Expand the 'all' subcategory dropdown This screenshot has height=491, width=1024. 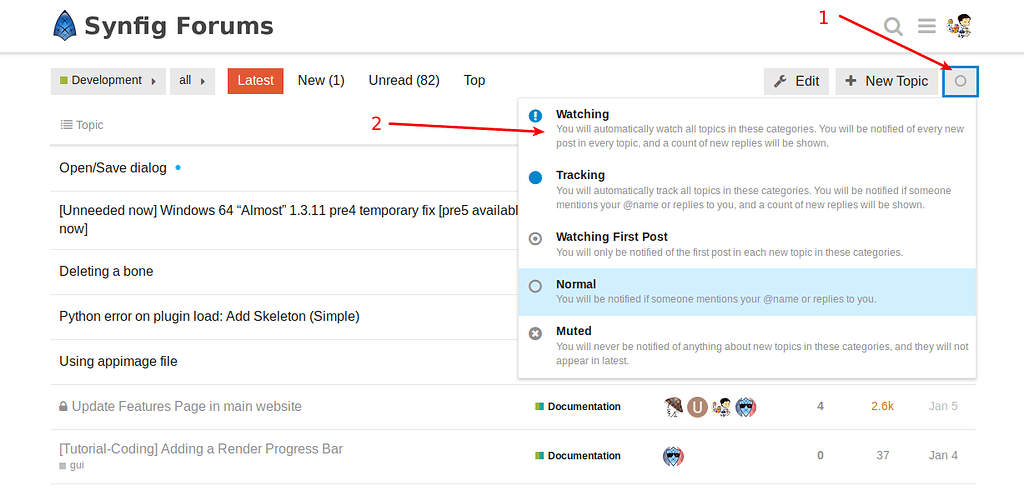tap(192, 81)
